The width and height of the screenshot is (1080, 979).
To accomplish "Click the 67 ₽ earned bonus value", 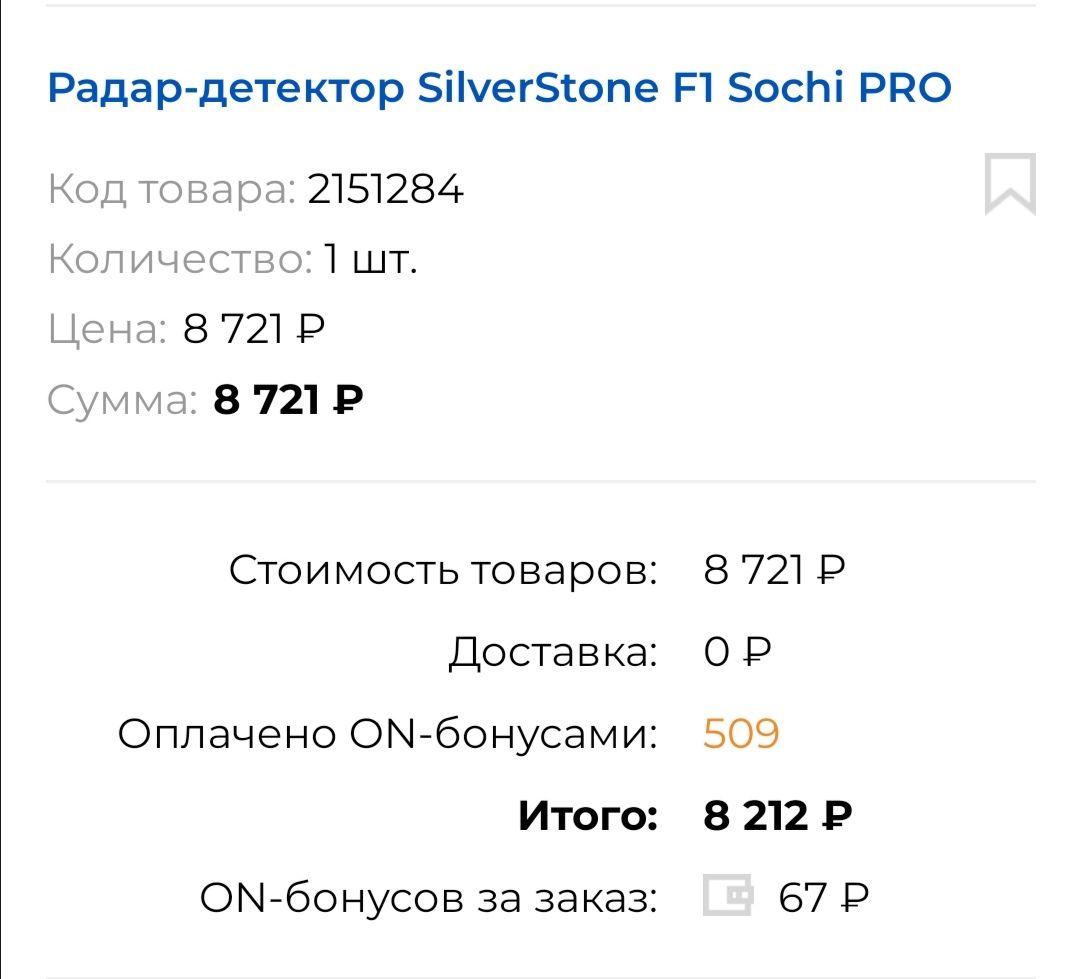I will [x=823, y=898].
